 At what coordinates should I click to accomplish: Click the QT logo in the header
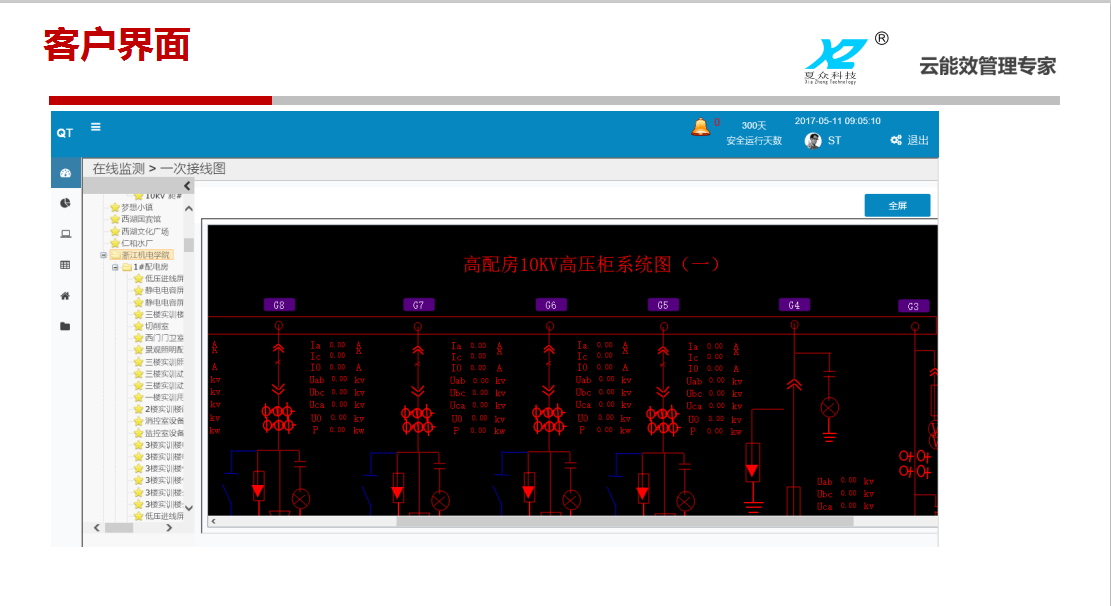point(65,133)
